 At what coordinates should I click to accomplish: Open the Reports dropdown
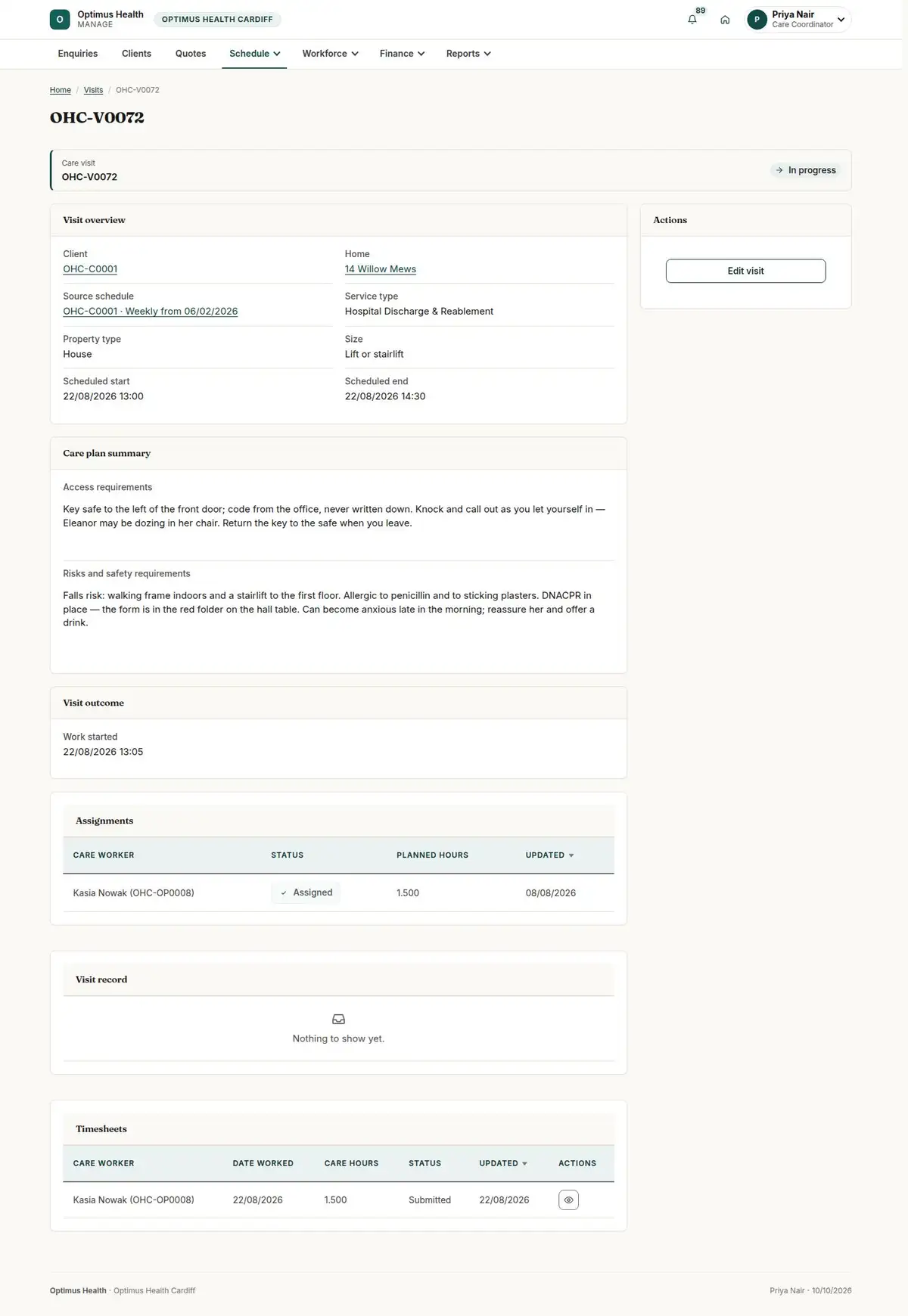468,54
